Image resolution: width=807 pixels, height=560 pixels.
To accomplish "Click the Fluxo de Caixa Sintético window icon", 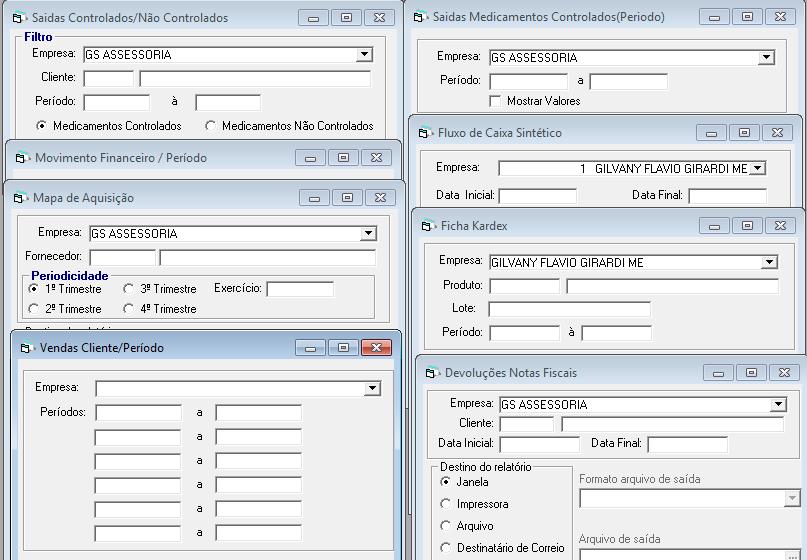I will click(x=425, y=133).
